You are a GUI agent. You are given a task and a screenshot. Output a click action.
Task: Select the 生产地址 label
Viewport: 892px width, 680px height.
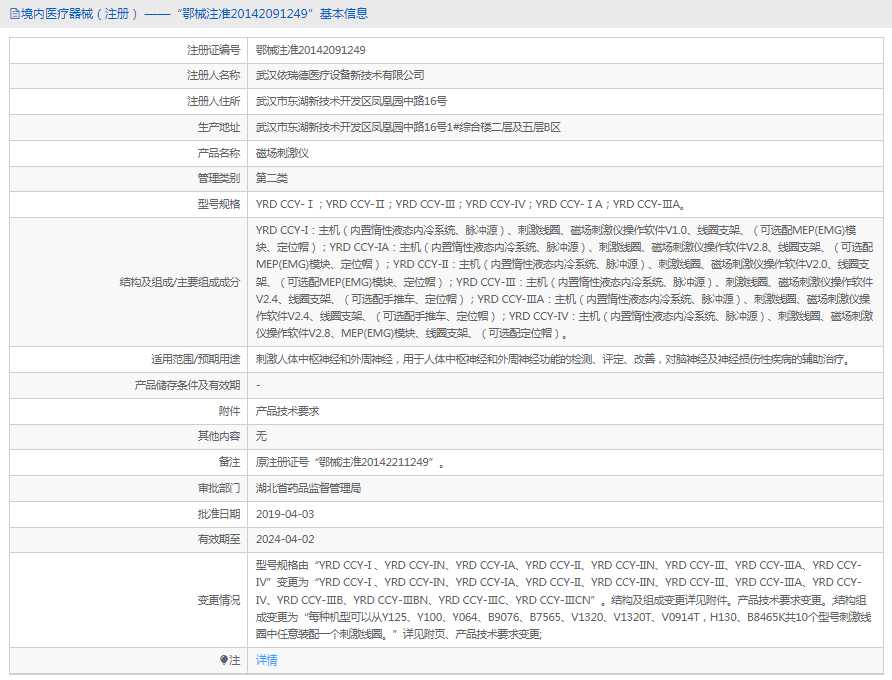coord(218,127)
